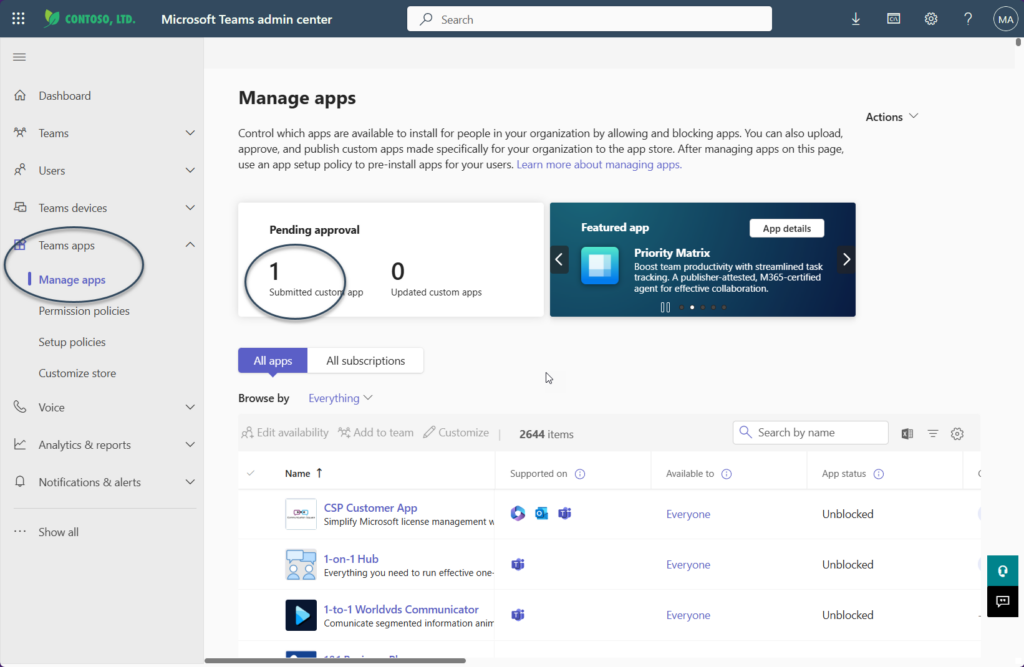Click the Teams devices icon in the sidebar
Viewport: 1024px width, 667px height.
click(20, 207)
